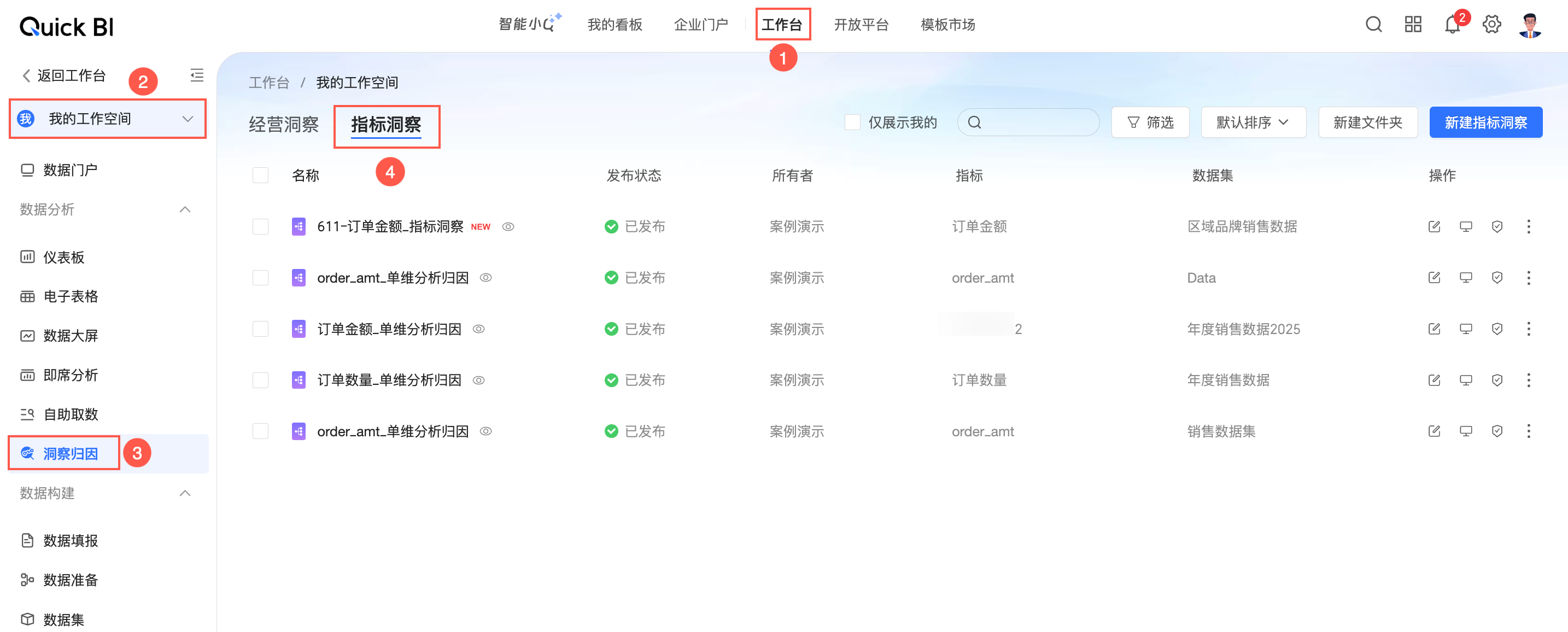Screen dimensions: 1568x632
Task: Click shield icon on last order_amt row
Action: click(1497, 431)
